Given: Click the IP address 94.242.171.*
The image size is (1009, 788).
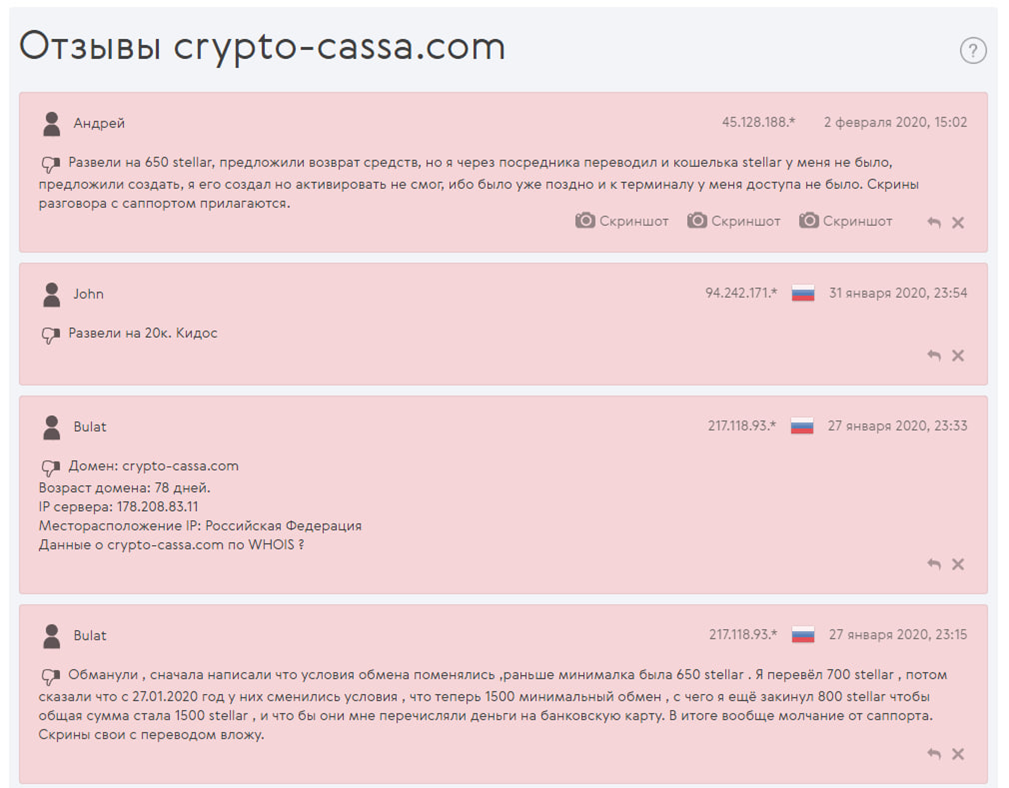Looking at the screenshot, I should (x=741, y=293).
